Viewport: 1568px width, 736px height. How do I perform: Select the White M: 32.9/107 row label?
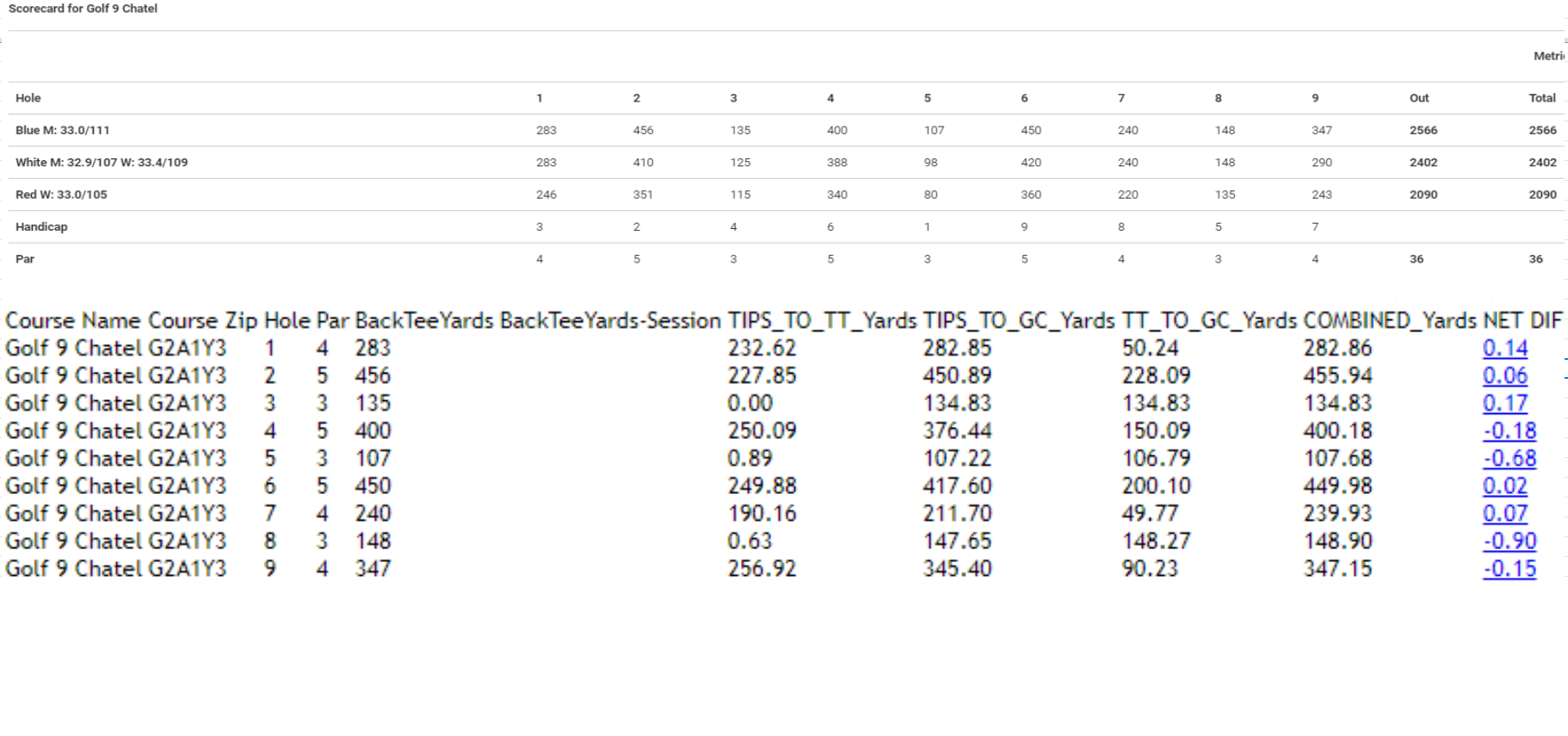pos(102,162)
